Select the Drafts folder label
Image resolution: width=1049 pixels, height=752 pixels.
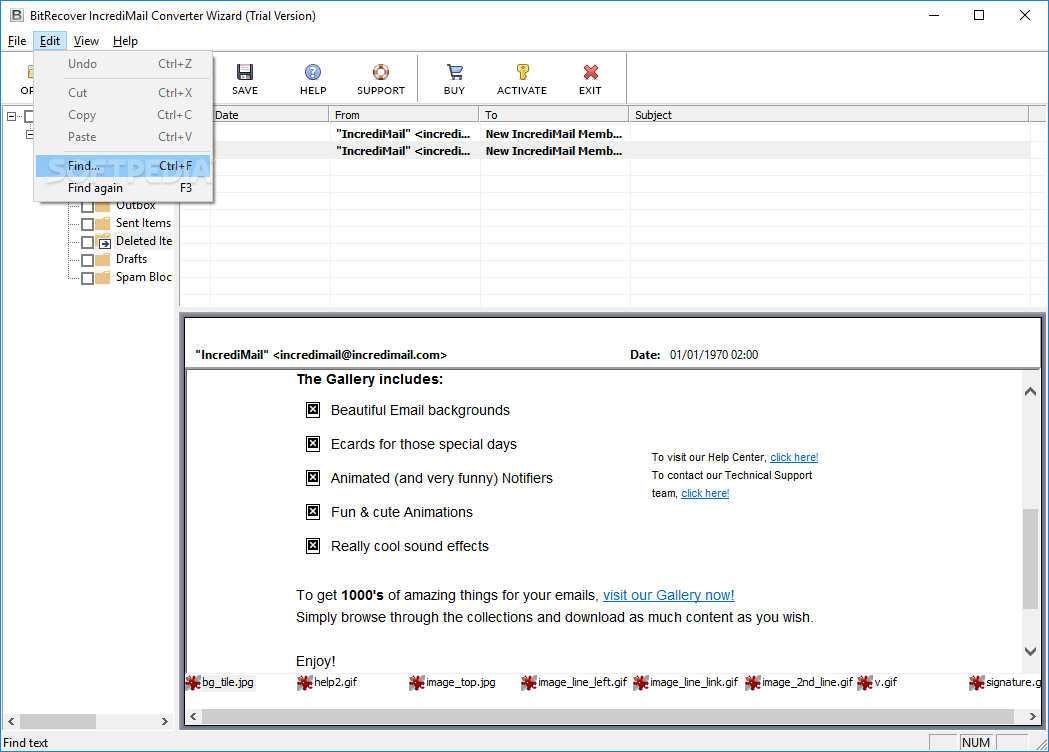click(131, 260)
